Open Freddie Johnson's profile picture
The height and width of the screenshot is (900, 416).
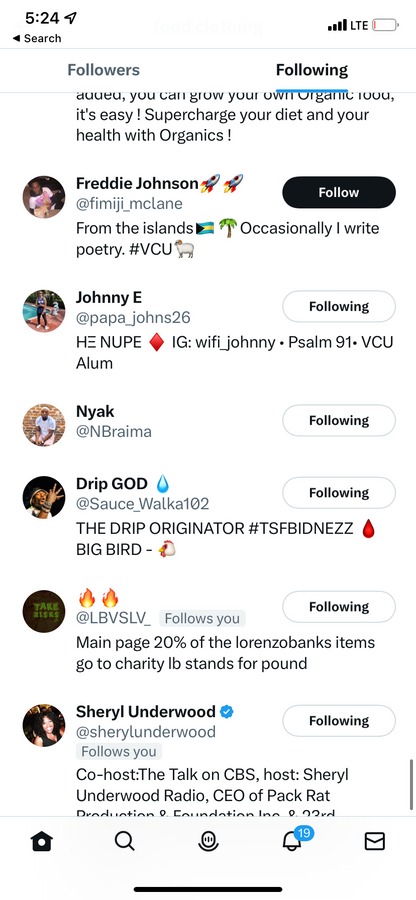point(44,197)
